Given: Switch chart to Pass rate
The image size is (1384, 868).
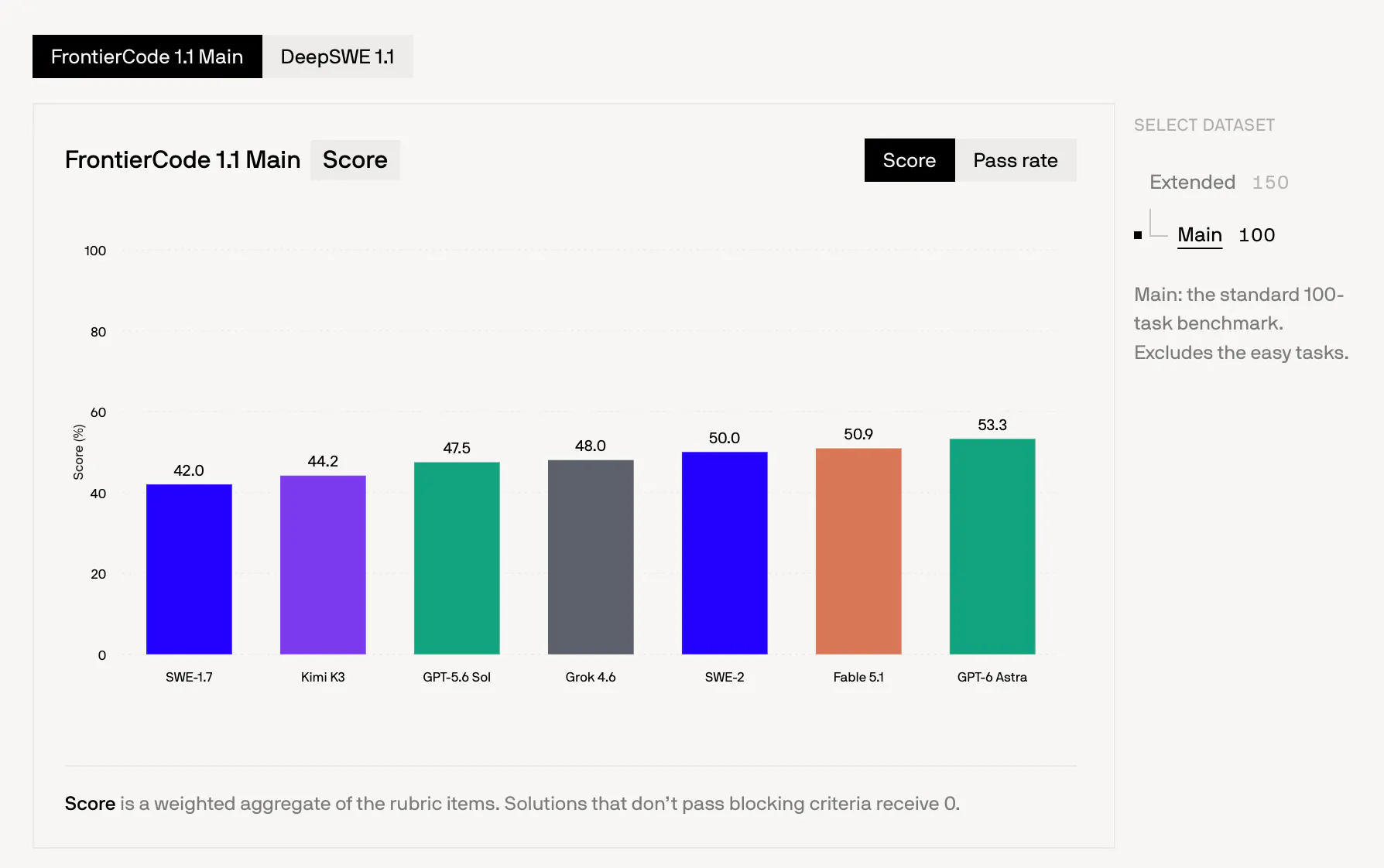Looking at the screenshot, I should coord(1016,160).
